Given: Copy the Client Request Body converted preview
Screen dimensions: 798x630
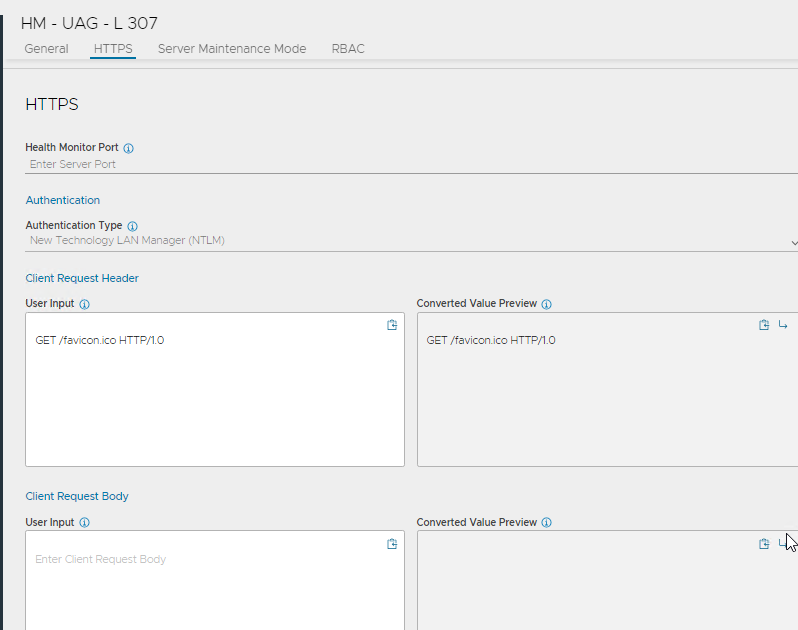Looking at the screenshot, I should tap(764, 544).
